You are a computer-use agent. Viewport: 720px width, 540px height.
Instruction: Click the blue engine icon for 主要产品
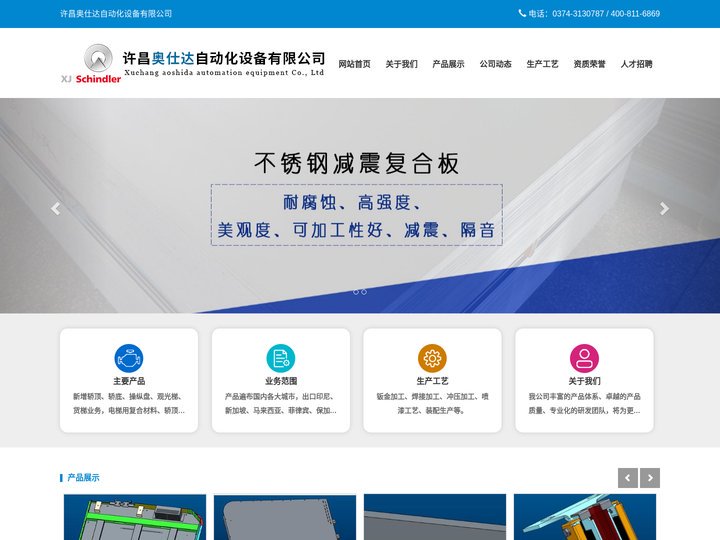pos(129,358)
